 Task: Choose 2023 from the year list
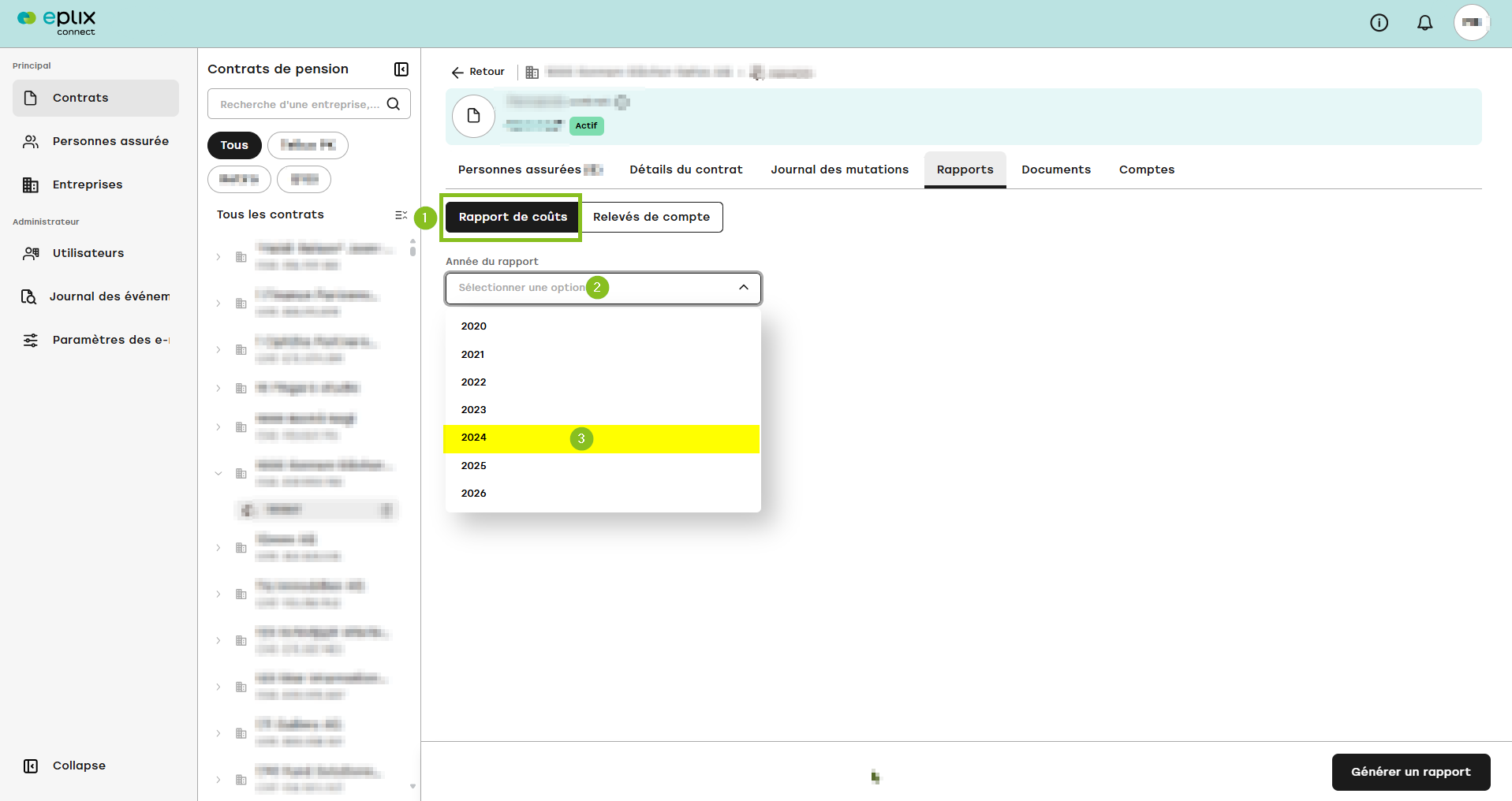click(603, 410)
